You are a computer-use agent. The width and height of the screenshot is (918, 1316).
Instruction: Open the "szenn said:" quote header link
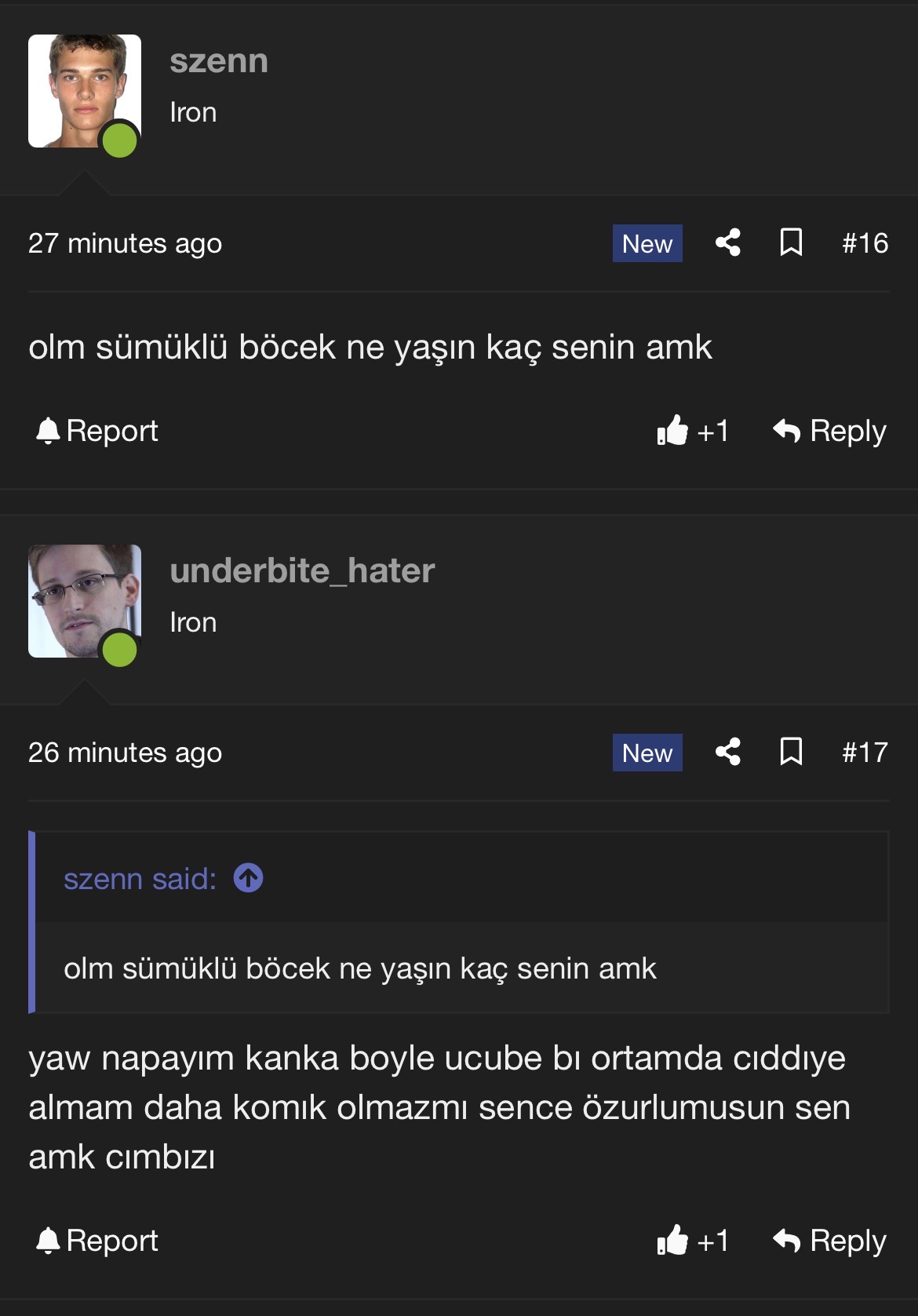pyautogui.click(x=140, y=879)
